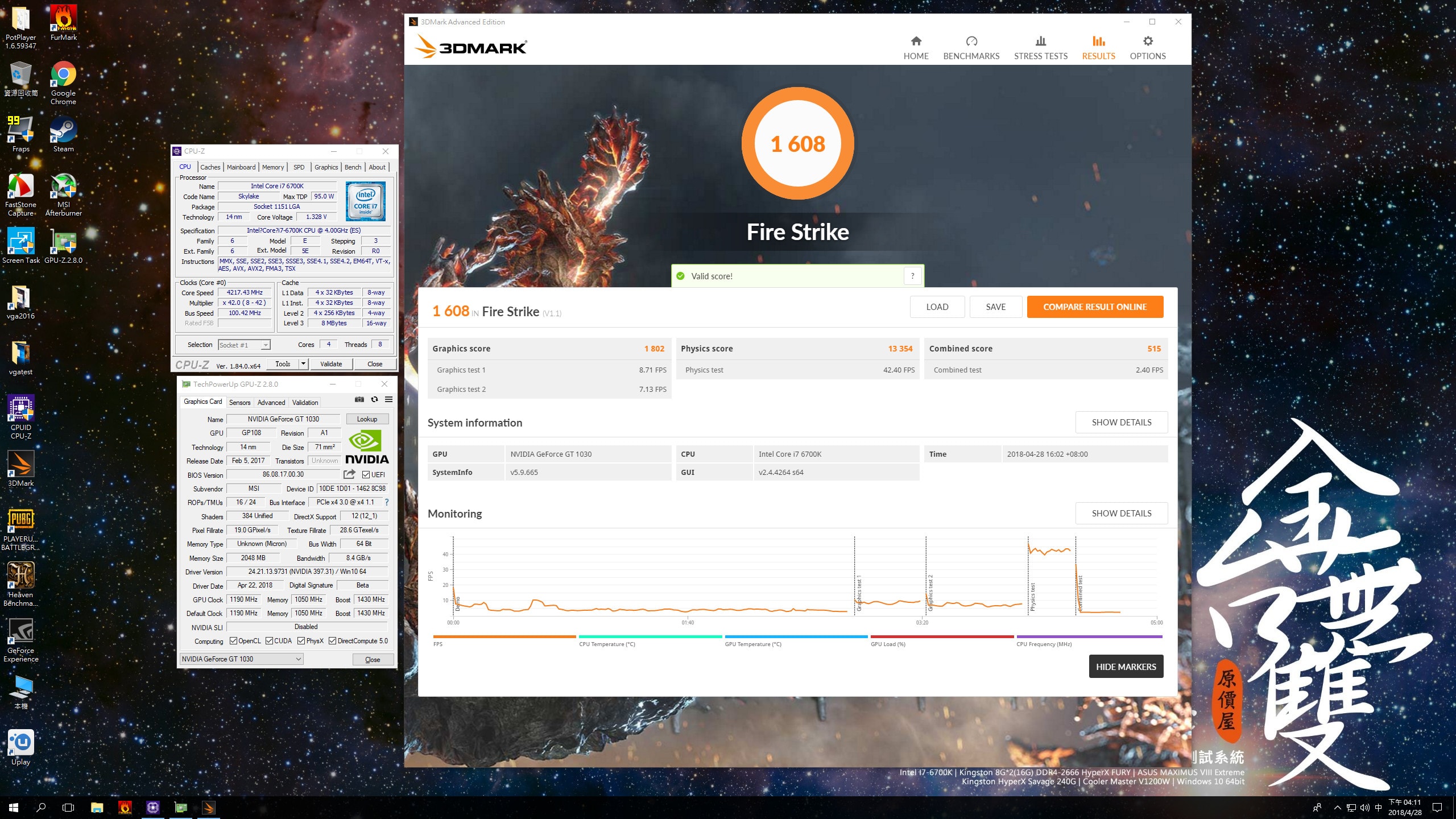Launch the Steam desktop icon

(63, 135)
